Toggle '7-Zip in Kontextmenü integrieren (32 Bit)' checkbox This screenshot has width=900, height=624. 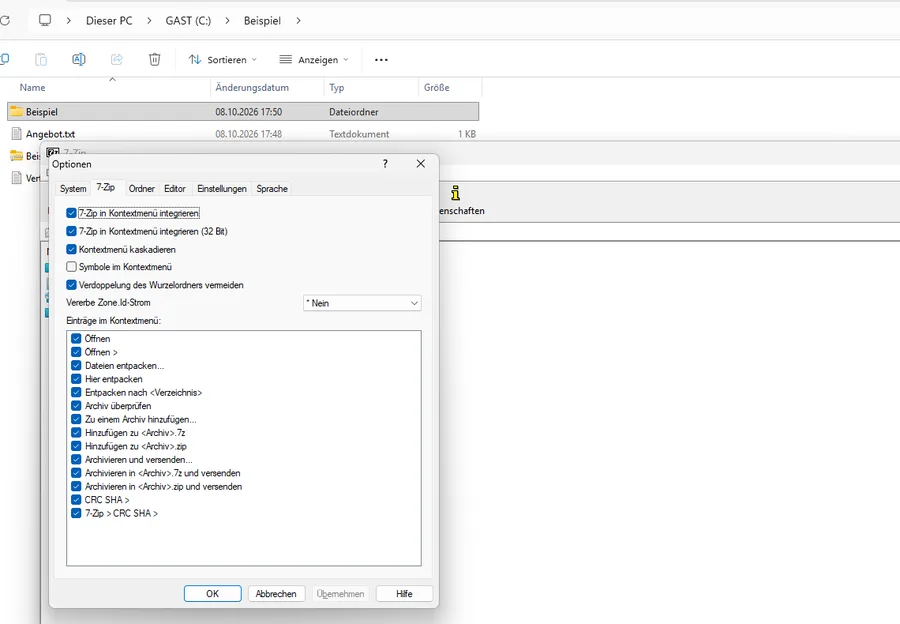pos(71,231)
